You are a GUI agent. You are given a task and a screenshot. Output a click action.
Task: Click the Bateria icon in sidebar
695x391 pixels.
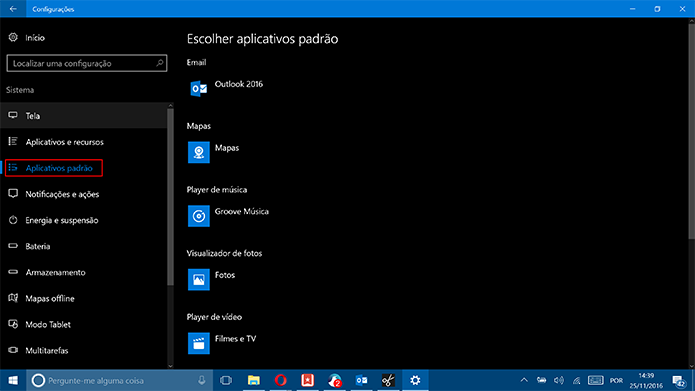13,246
